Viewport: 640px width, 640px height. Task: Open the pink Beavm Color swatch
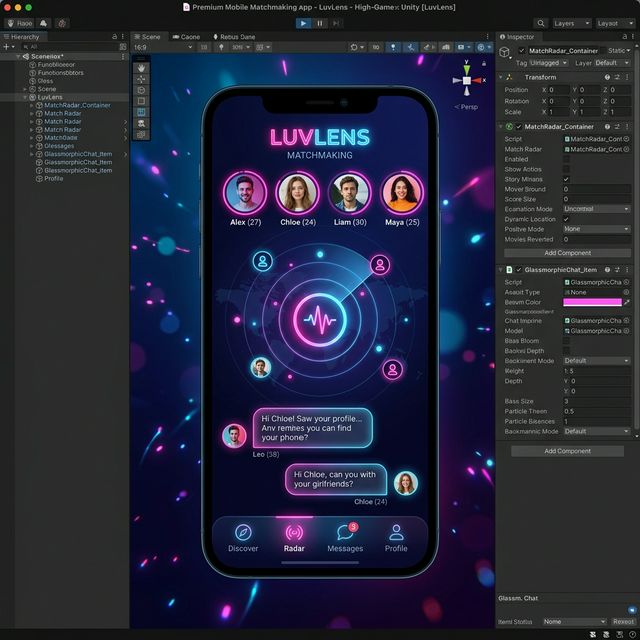tap(592, 302)
